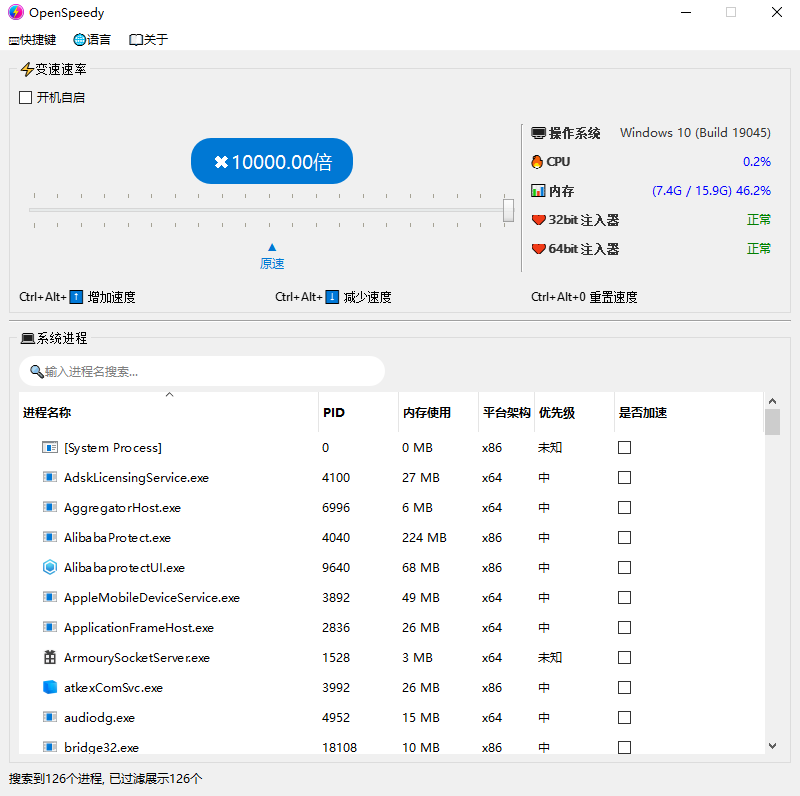This screenshot has width=800, height=796.
Task: Click the 32bit injector heart icon
Action: tap(538, 220)
